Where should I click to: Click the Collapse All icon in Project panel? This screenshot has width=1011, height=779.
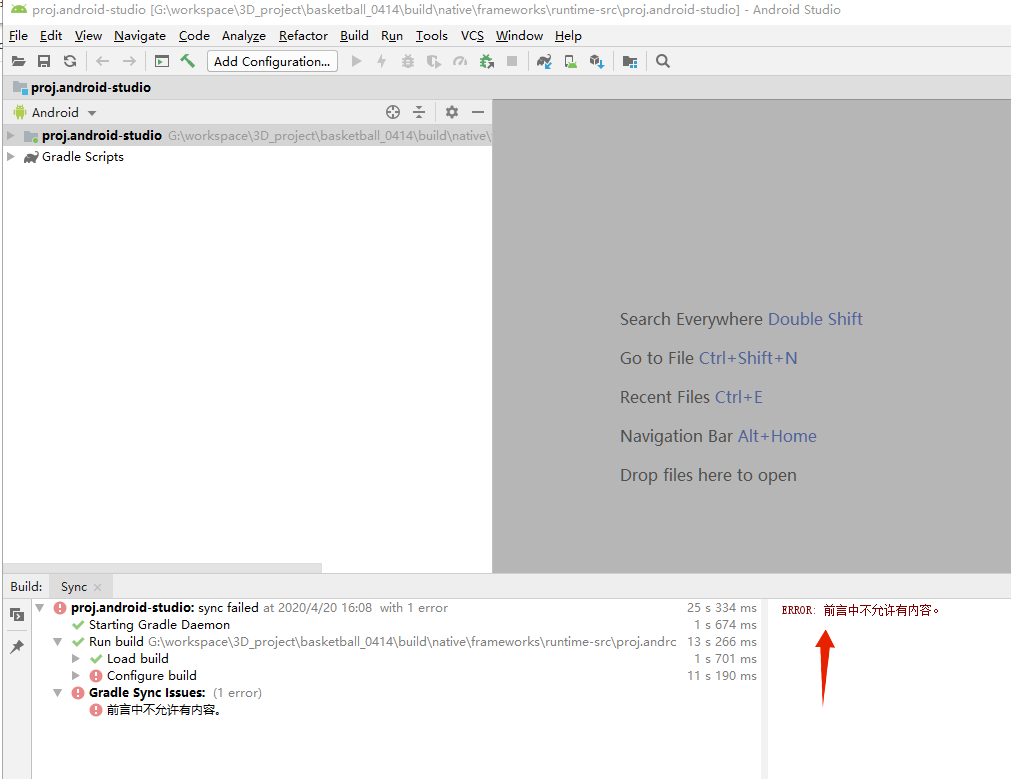tap(419, 112)
